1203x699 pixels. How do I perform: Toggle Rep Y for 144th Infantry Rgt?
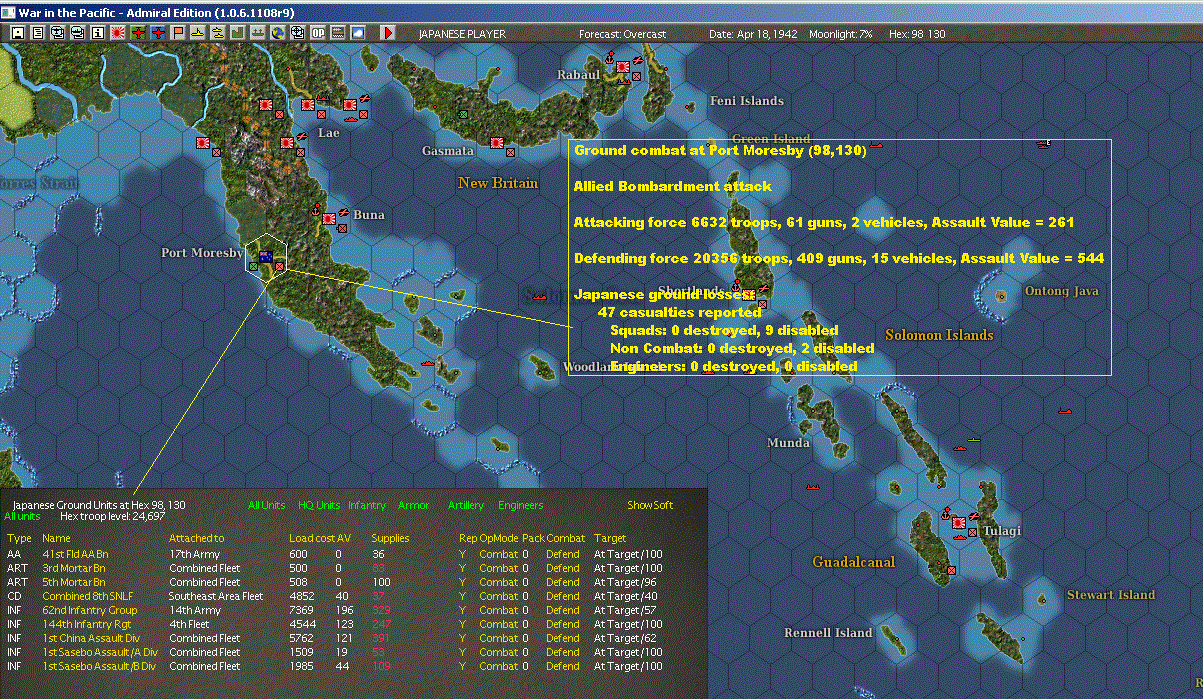[462, 624]
